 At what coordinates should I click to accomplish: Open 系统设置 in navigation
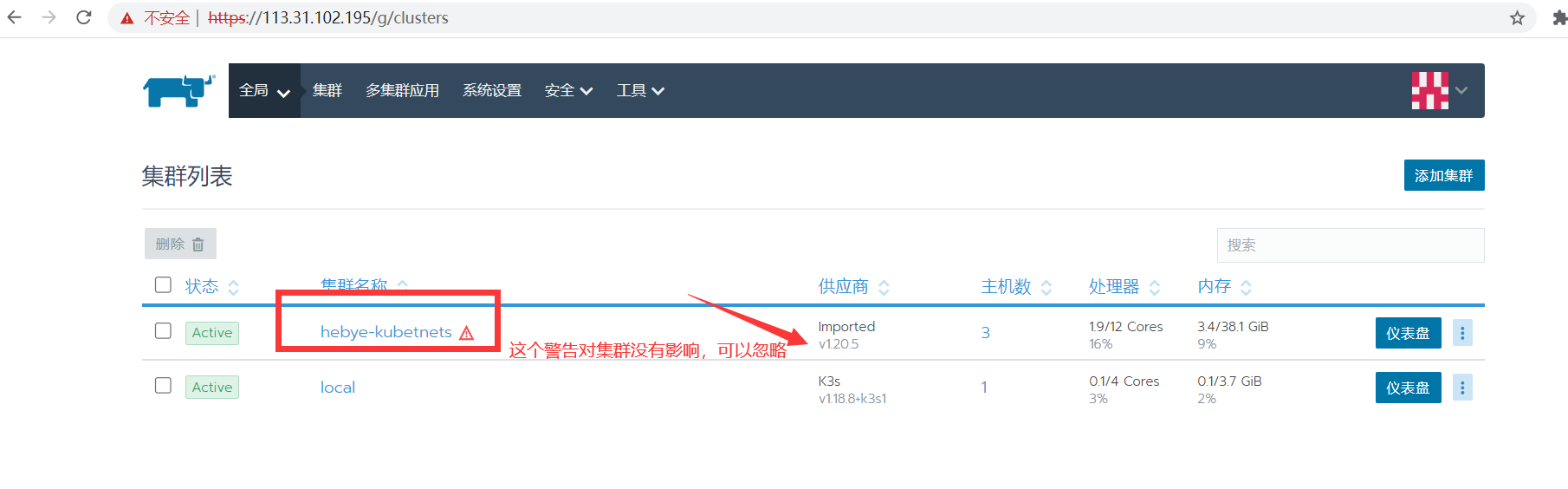click(x=492, y=90)
